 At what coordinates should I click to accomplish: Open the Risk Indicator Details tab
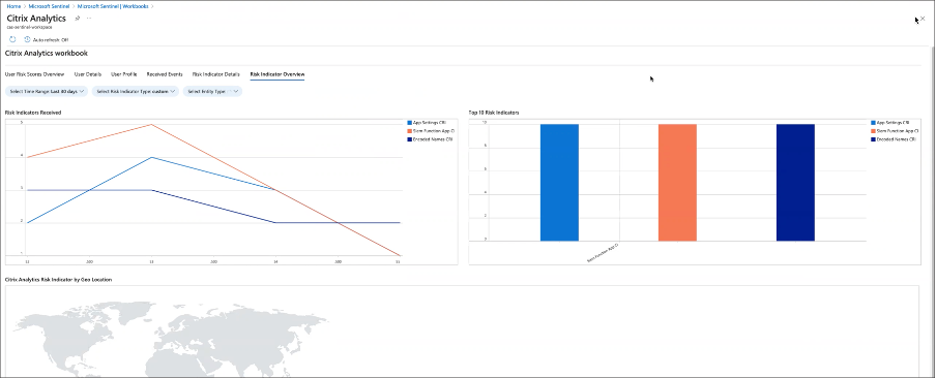coord(216,74)
